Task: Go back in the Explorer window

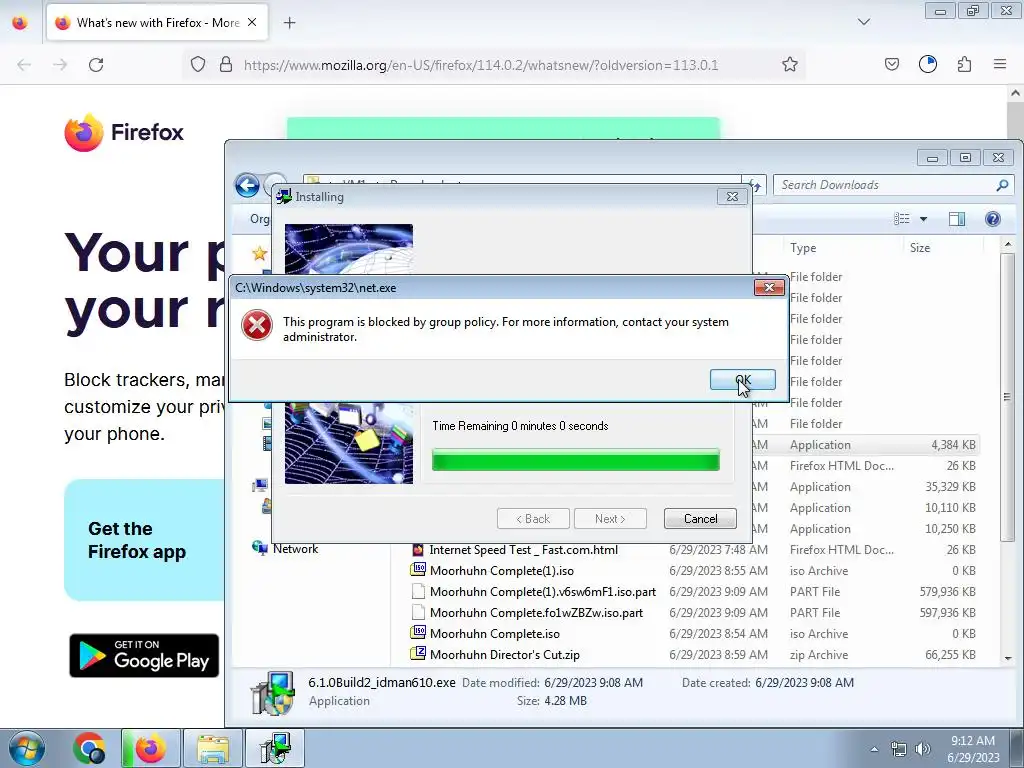Action: click(248, 185)
